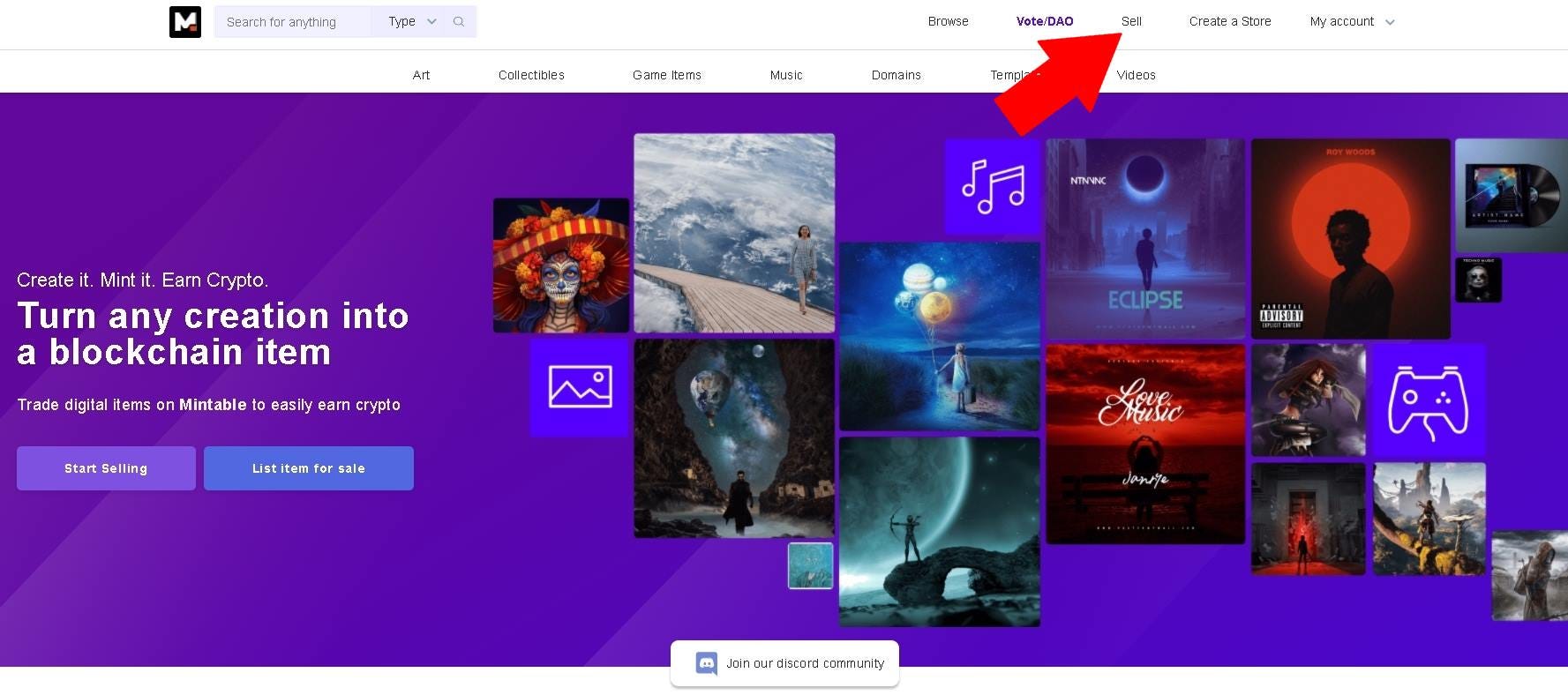Open the Videos category
Image resolution: width=1568 pixels, height=695 pixels.
click(1137, 75)
